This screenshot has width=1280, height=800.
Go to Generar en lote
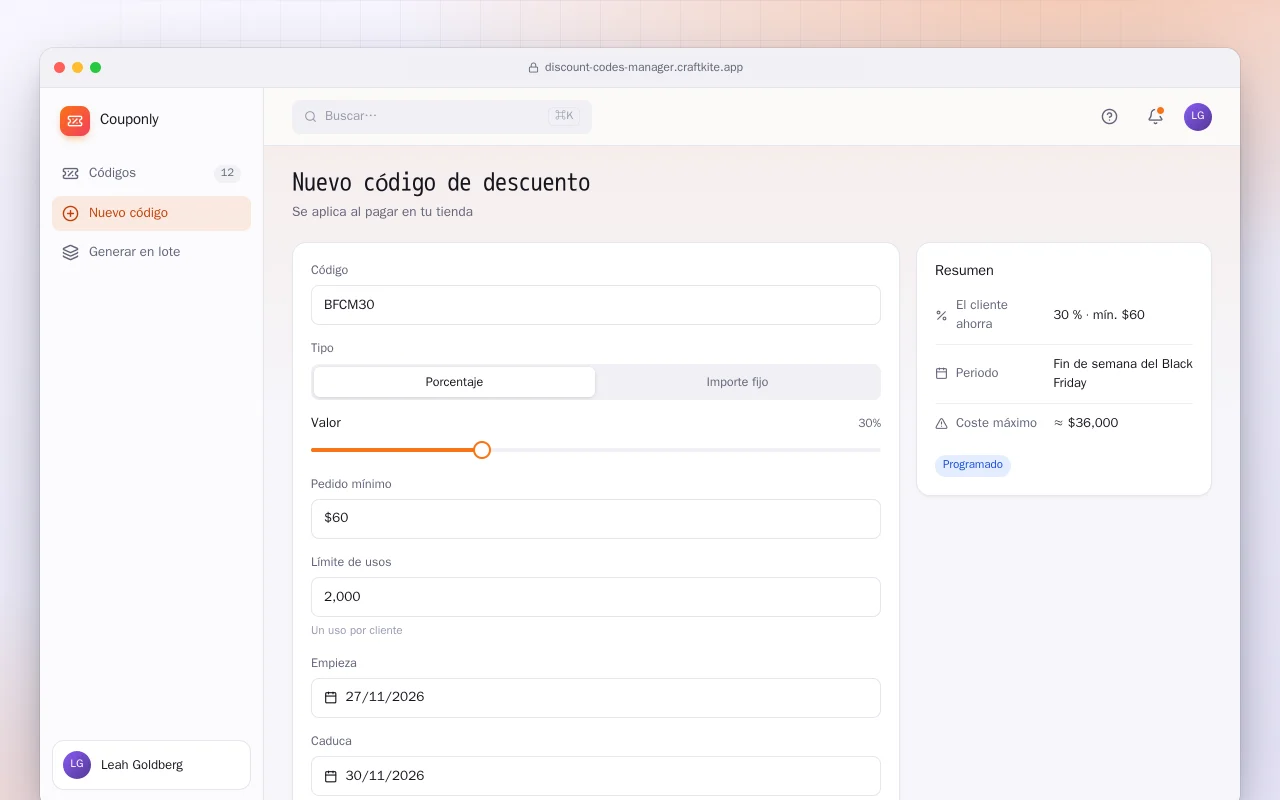tap(151, 252)
